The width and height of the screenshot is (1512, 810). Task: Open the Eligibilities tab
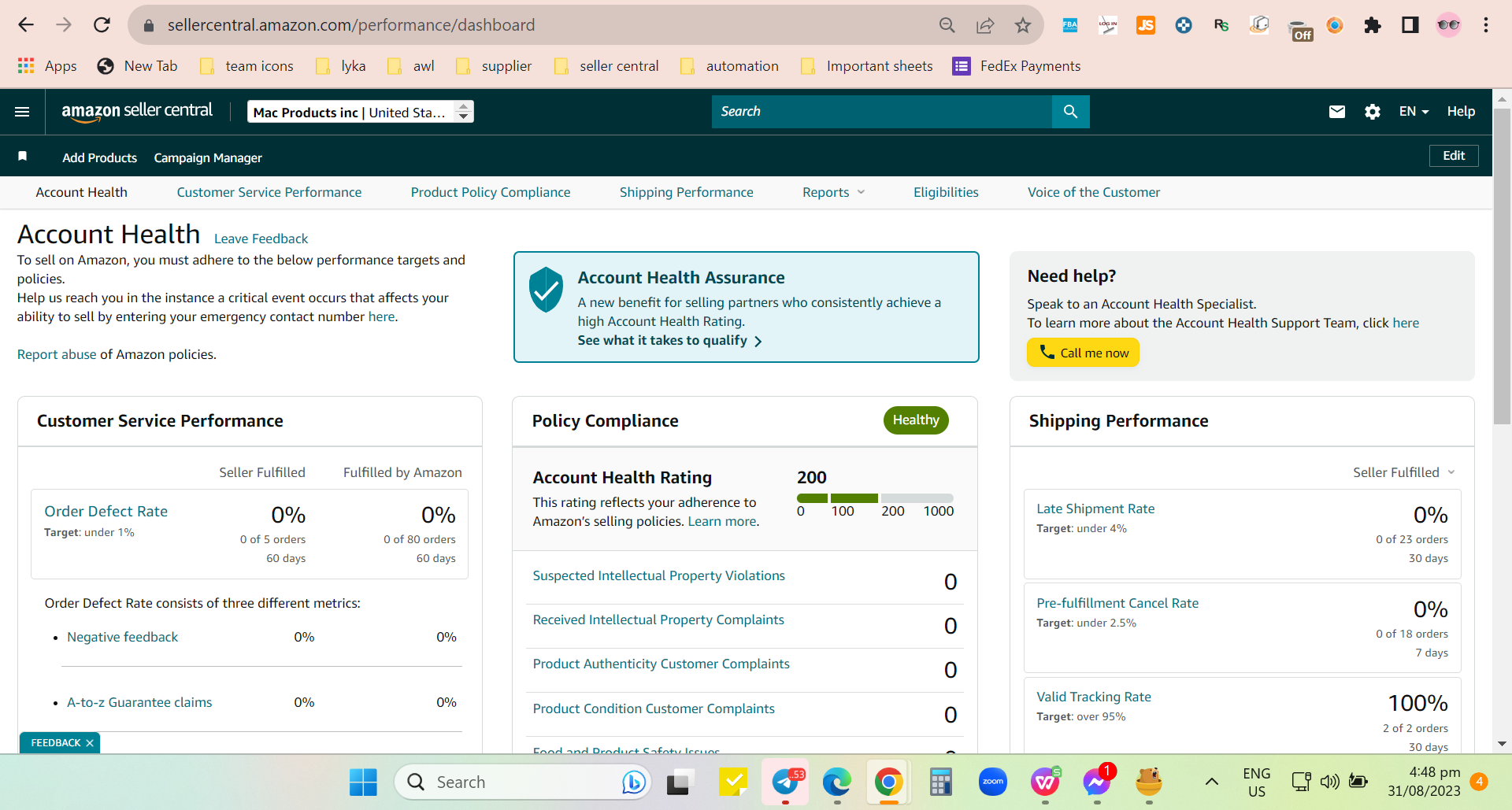pyautogui.click(x=946, y=192)
